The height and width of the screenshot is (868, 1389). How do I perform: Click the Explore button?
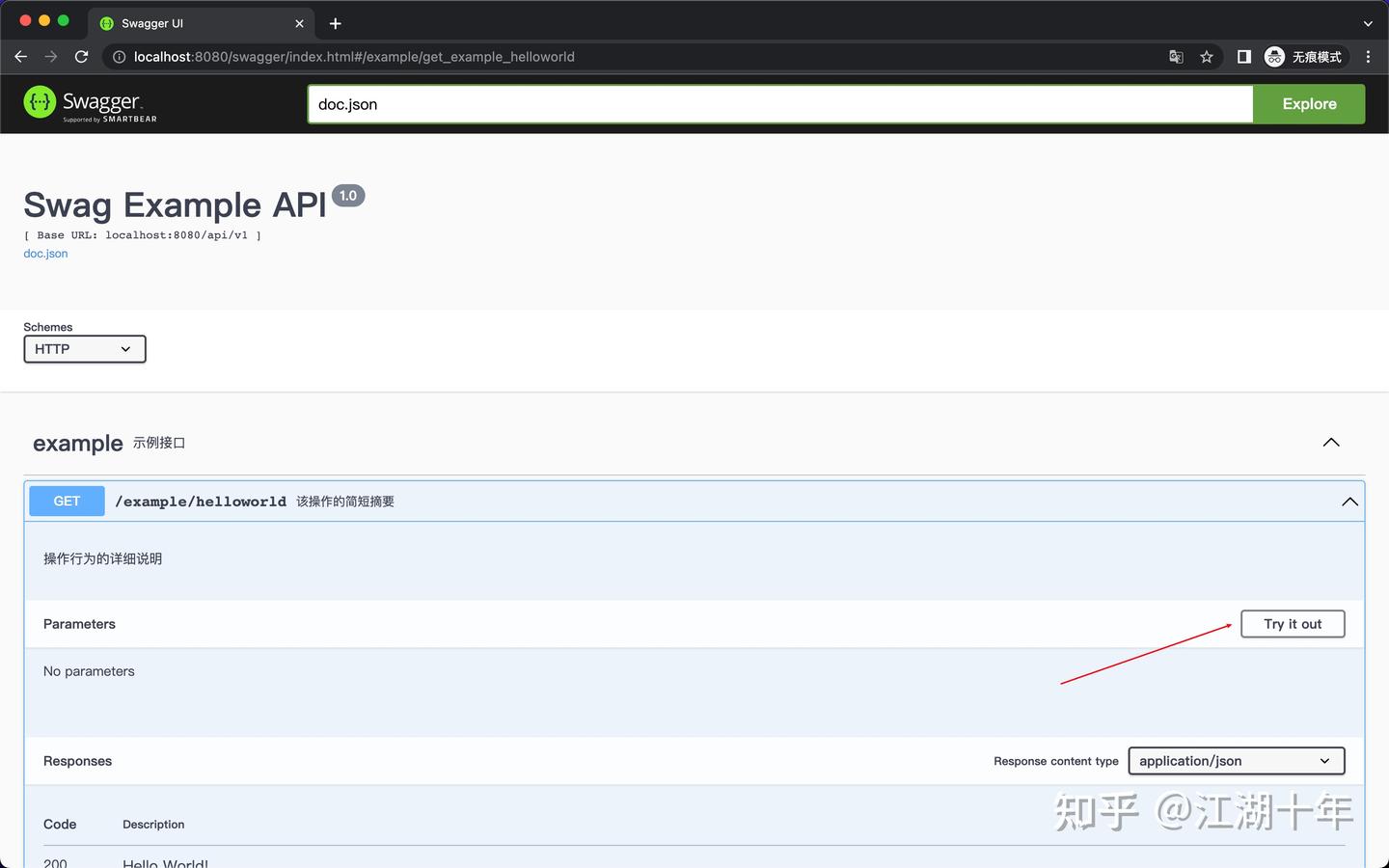point(1308,103)
